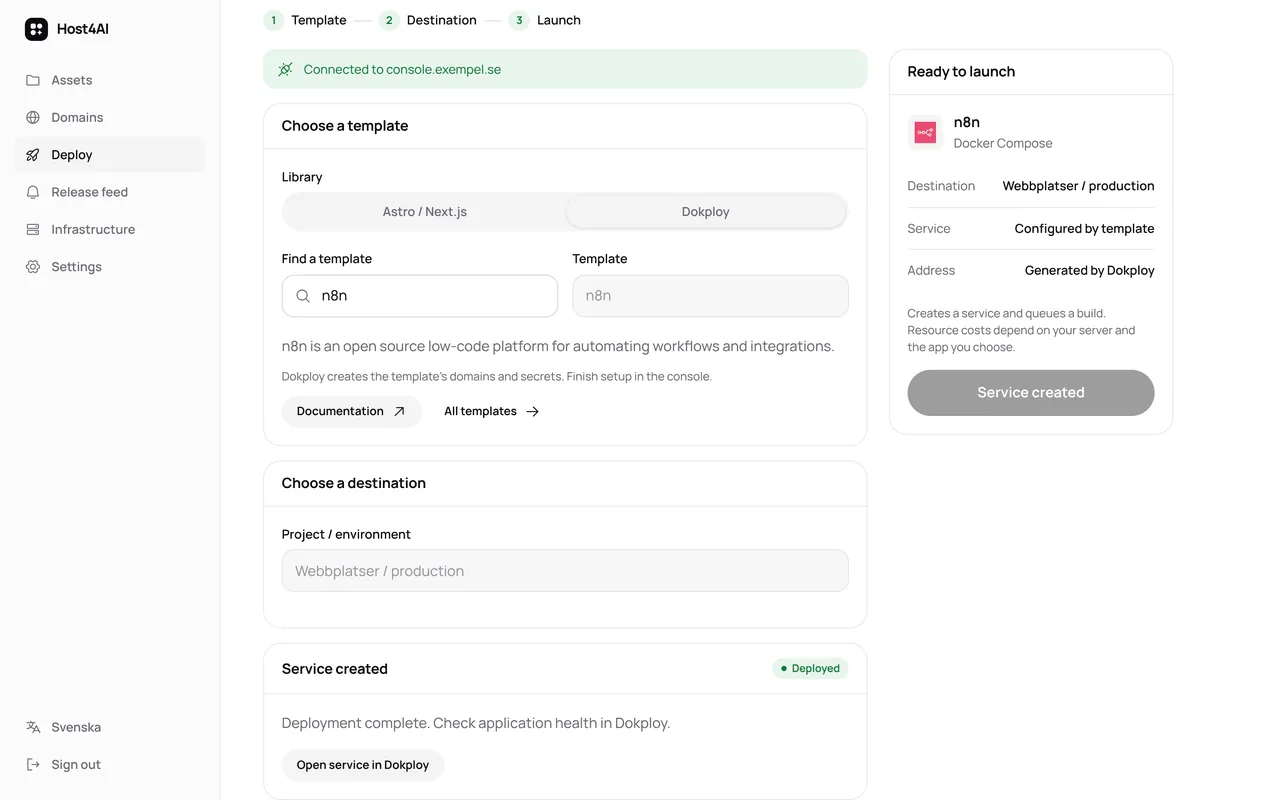
Task: Click the Assets folder icon
Action: tap(33, 80)
